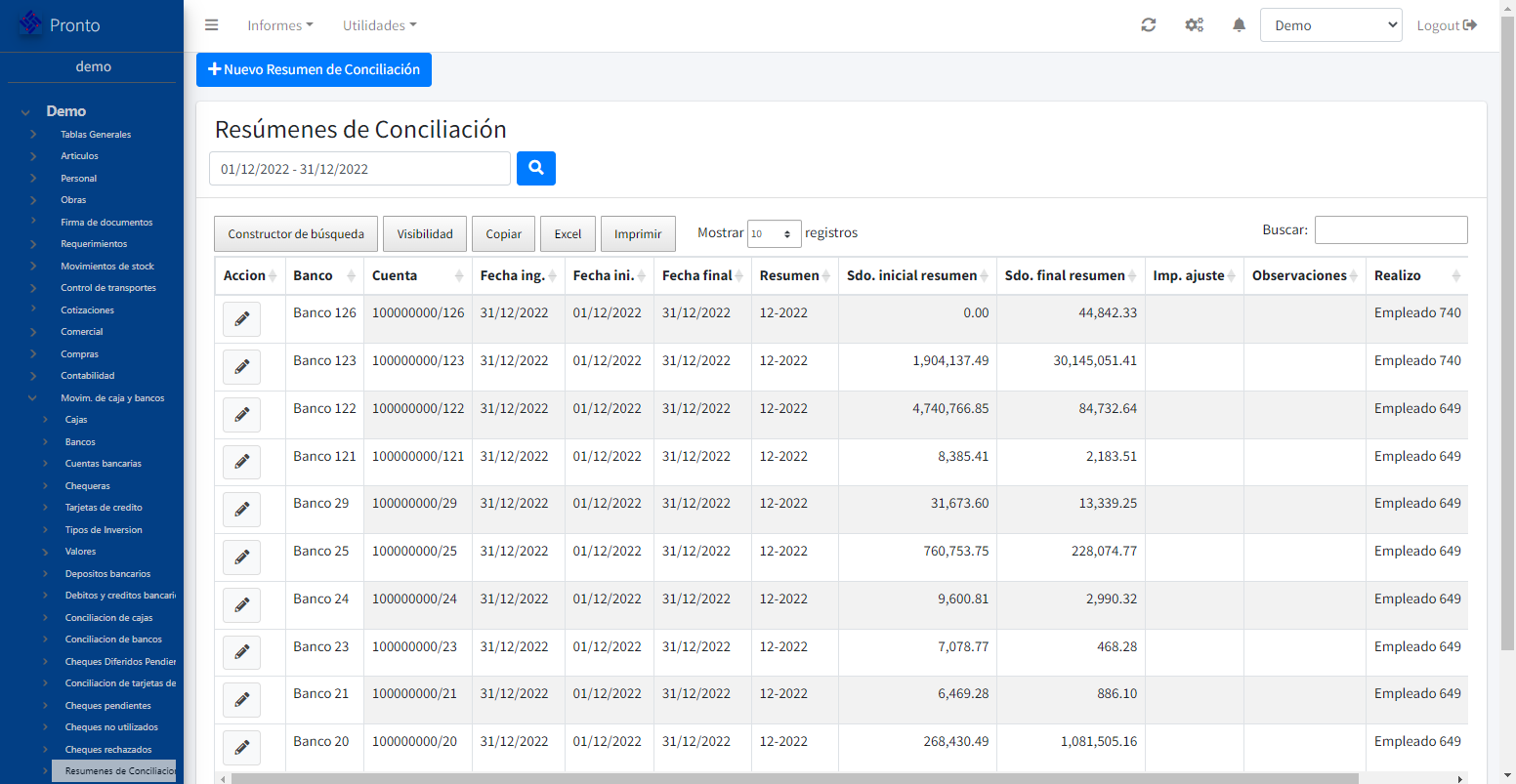1516x784 pixels.
Task: Toggle sort on the Banco column header
Action: pyautogui.click(x=324, y=275)
